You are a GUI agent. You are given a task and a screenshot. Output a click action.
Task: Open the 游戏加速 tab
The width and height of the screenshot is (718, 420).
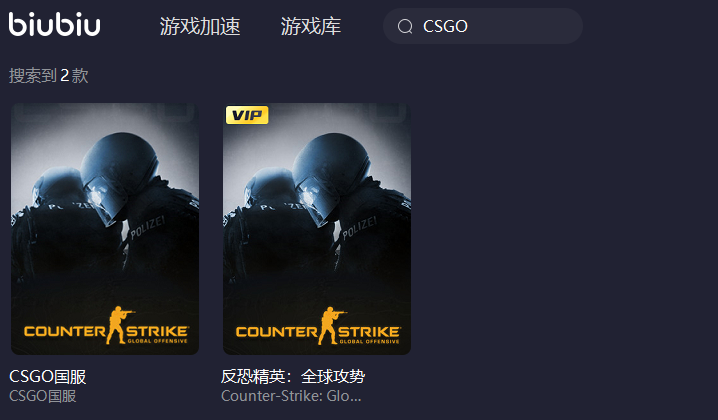[x=200, y=26]
